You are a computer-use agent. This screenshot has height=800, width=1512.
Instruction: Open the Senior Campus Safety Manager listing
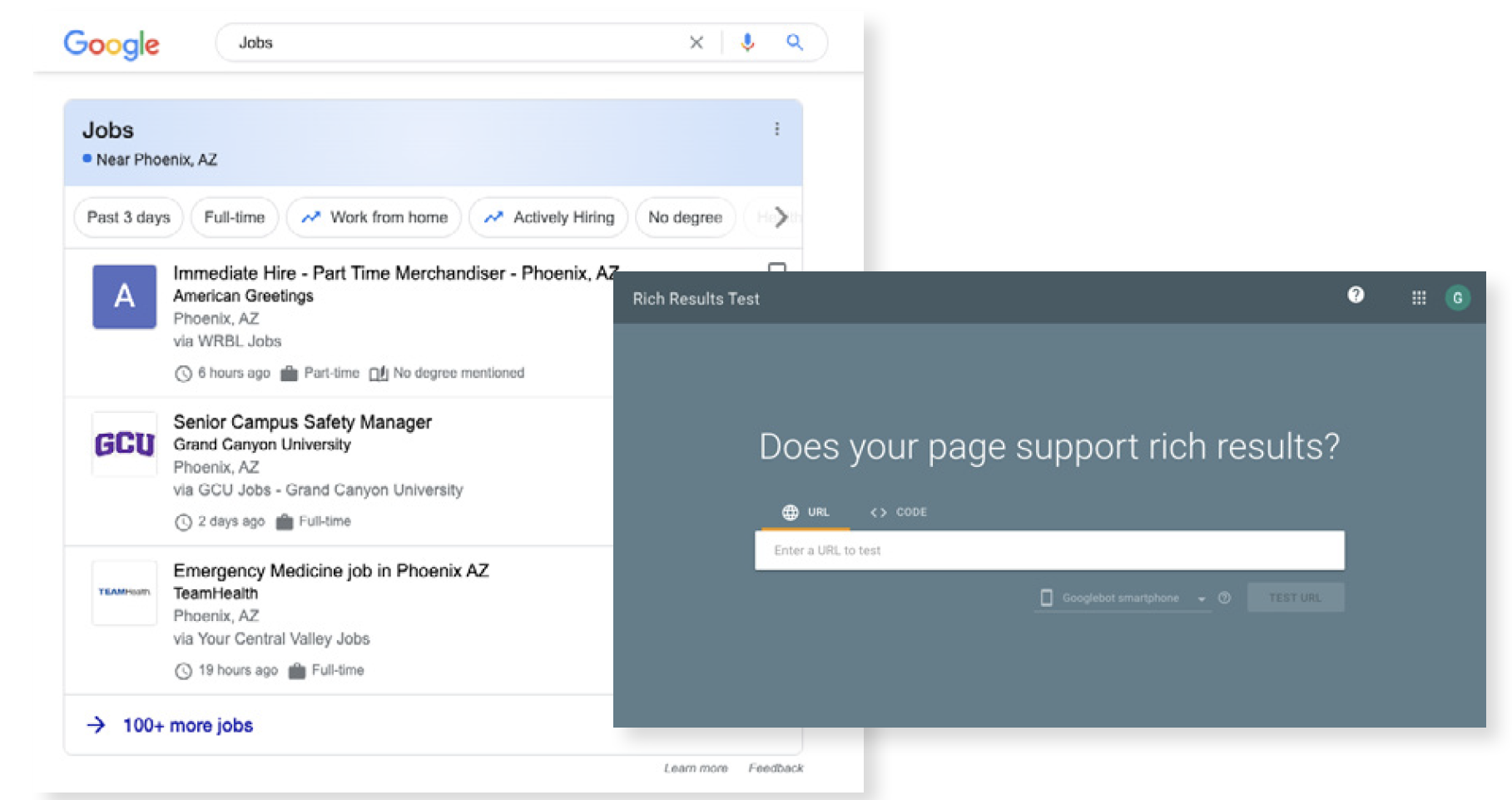(302, 422)
